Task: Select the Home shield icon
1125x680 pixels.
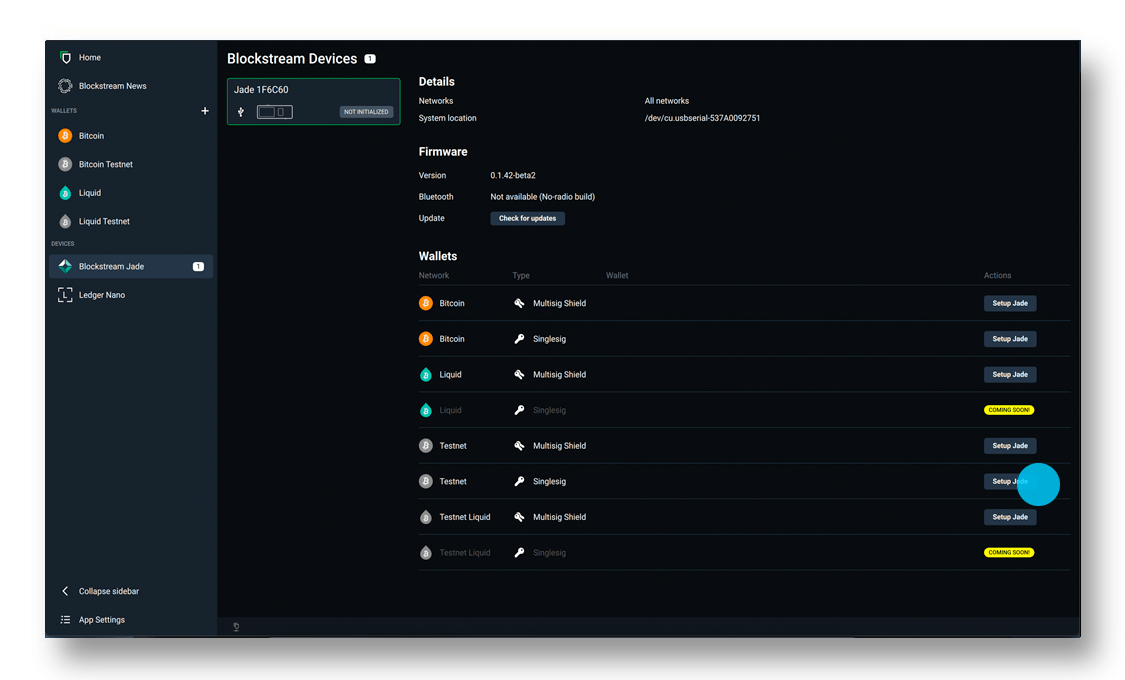Action: pos(65,57)
